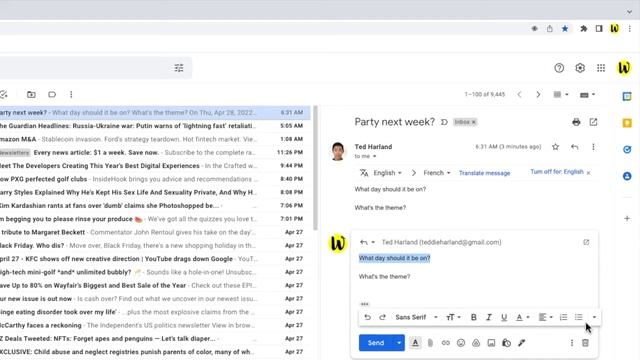Screen dimensions: 640x360
Task: Show trimmed content ellipsis in the reply
Action: tap(364, 304)
